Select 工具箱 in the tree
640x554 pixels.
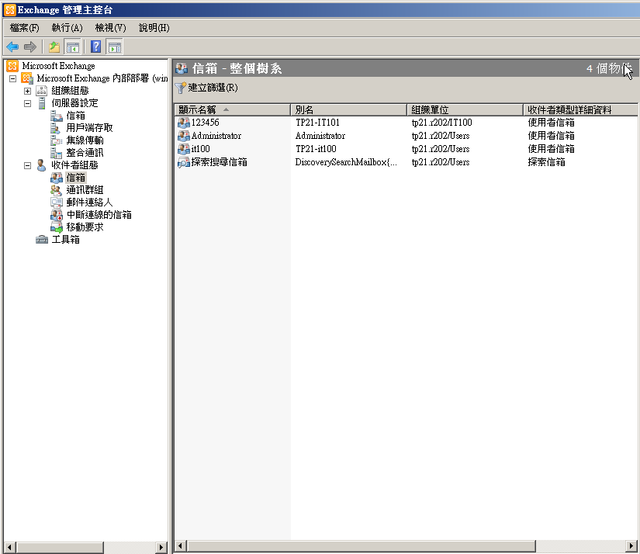pyautogui.click(x=65, y=240)
